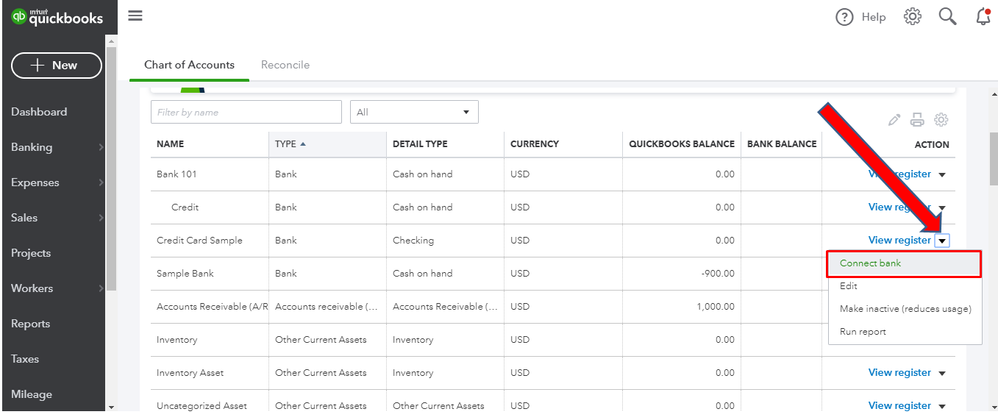Click the sidebar scrollbar down arrow

click(x=111, y=406)
